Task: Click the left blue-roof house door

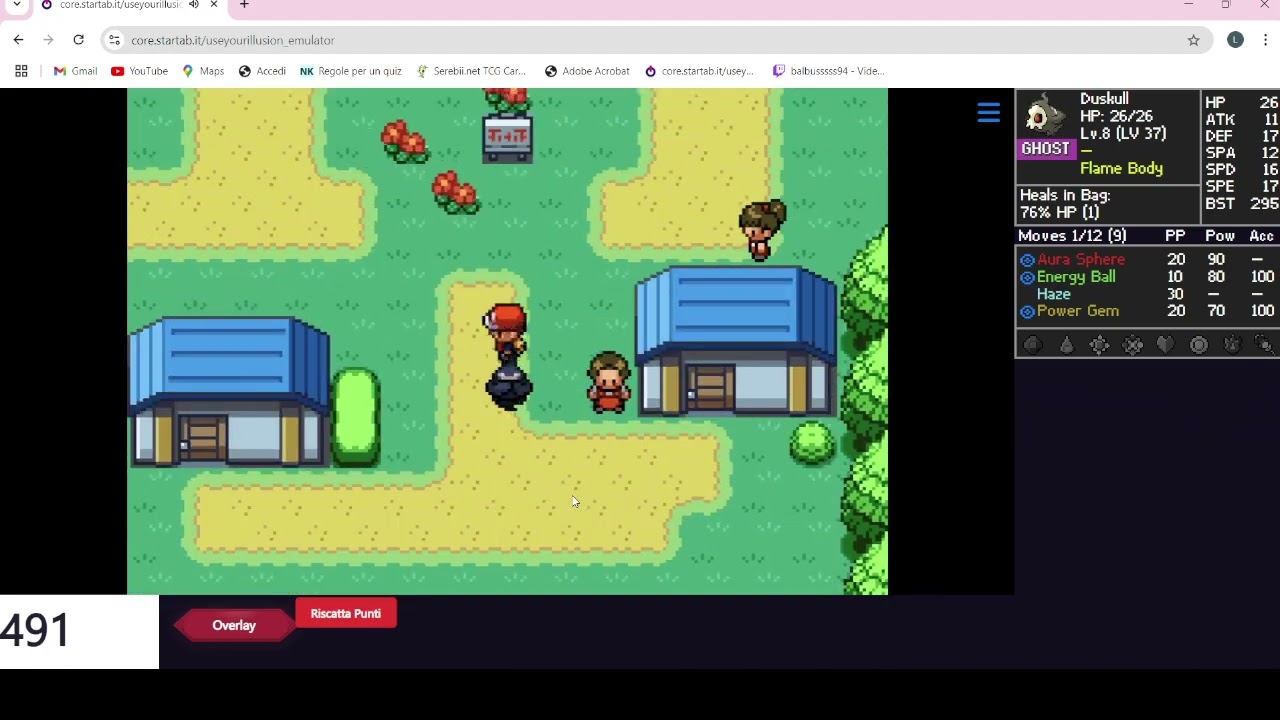Action: pyautogui.click(x=202, y=439)
